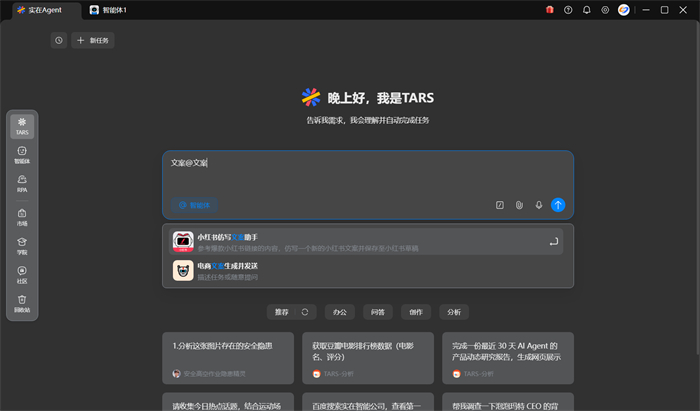The width and height of the screenshot is (700, 411).
Task: Click the red gift icon in title bar
Action: coord(549,9)
